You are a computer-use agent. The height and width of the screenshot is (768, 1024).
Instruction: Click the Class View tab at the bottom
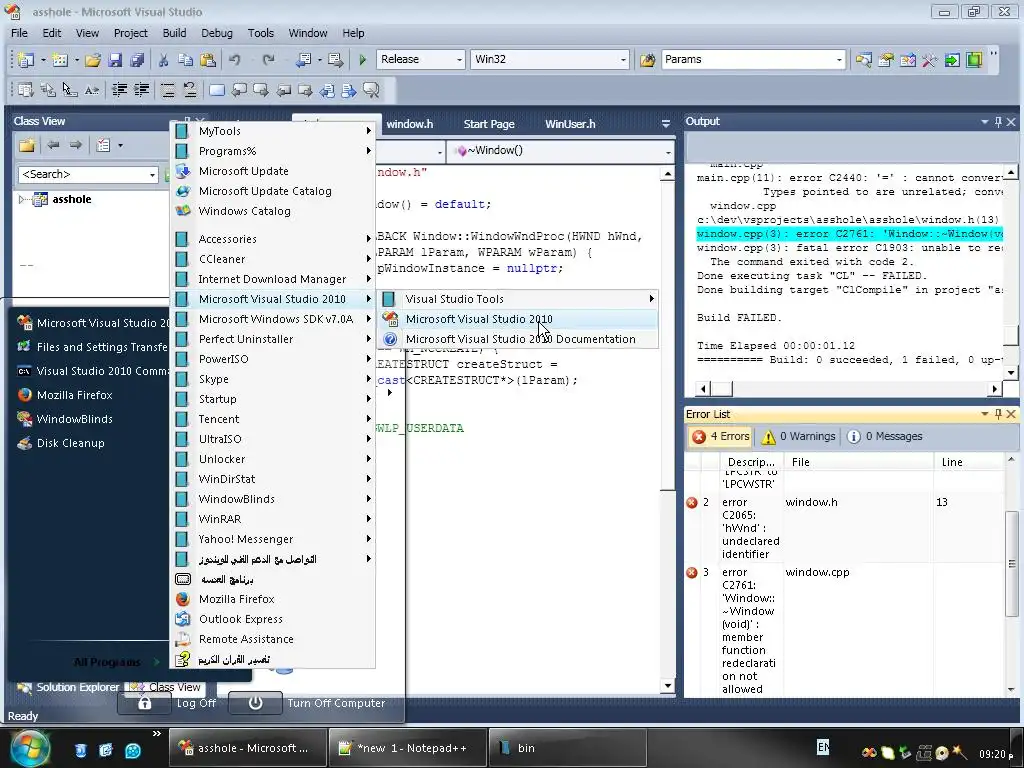pyautogui.click(x=165, y=687)
